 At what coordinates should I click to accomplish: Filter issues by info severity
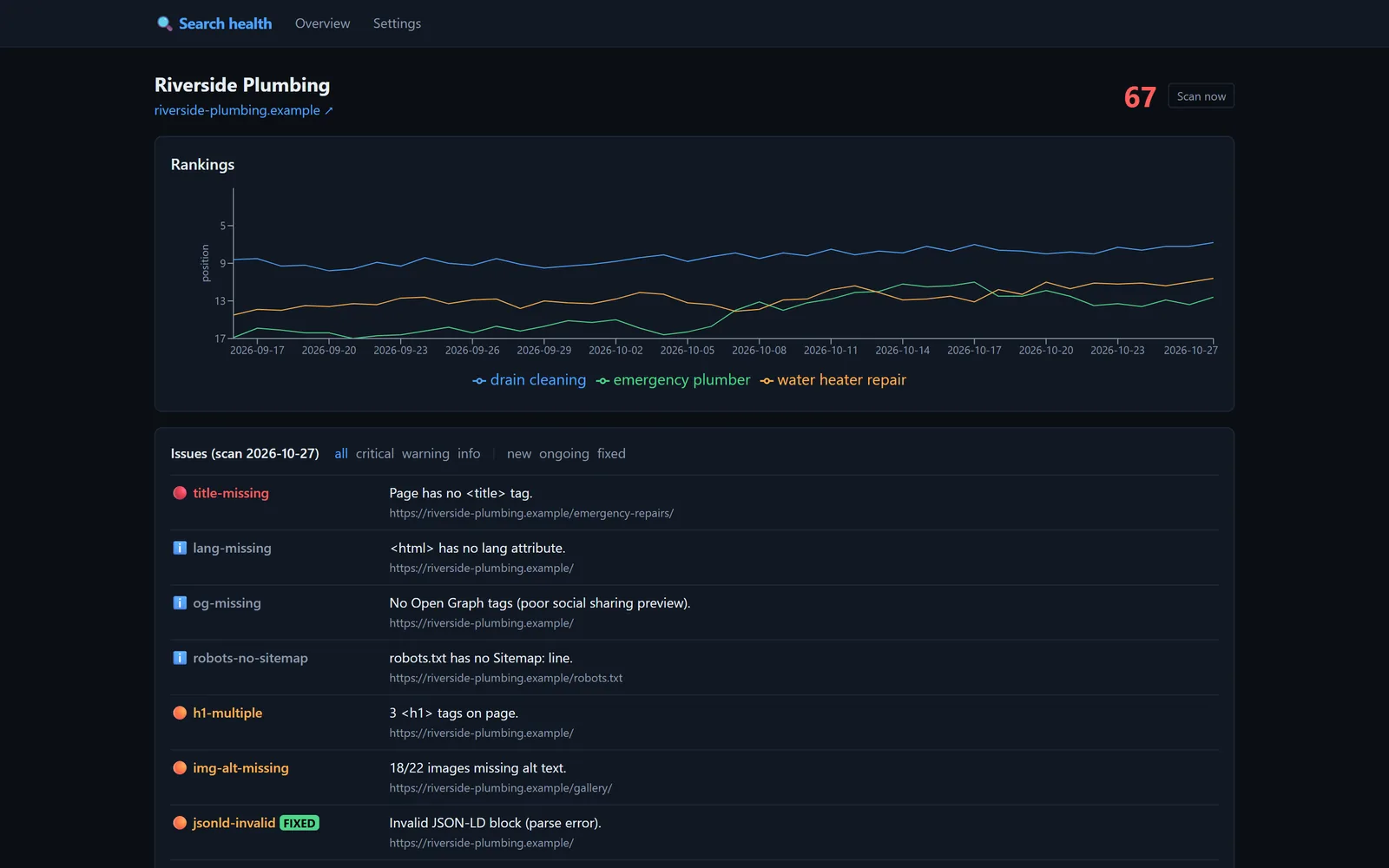pyautogui.click(x=469, y=454)
